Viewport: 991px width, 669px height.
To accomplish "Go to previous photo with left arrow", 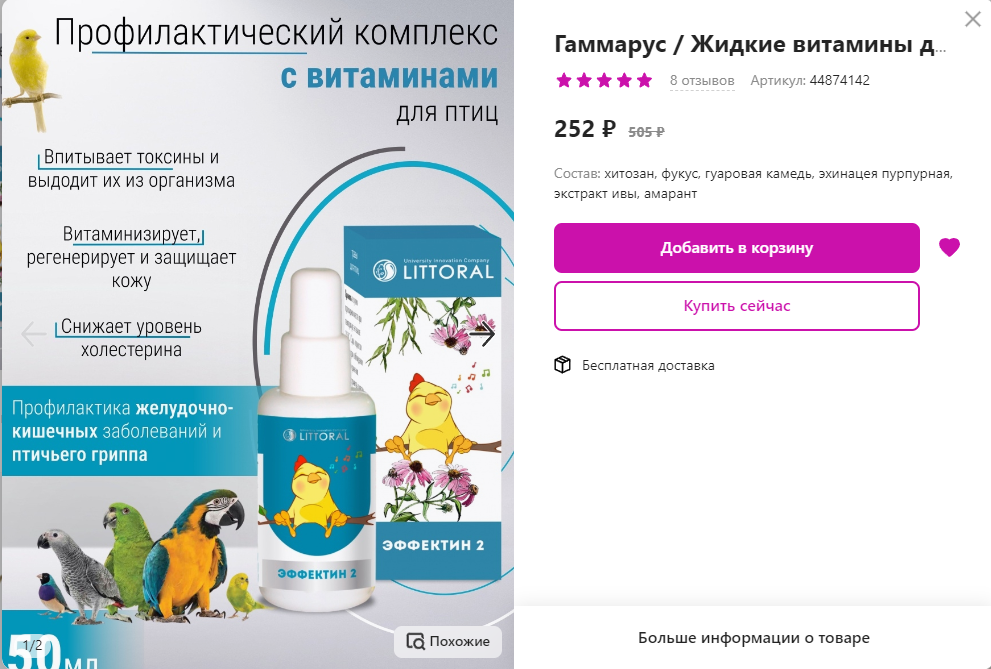I will (x=33, y=334).
